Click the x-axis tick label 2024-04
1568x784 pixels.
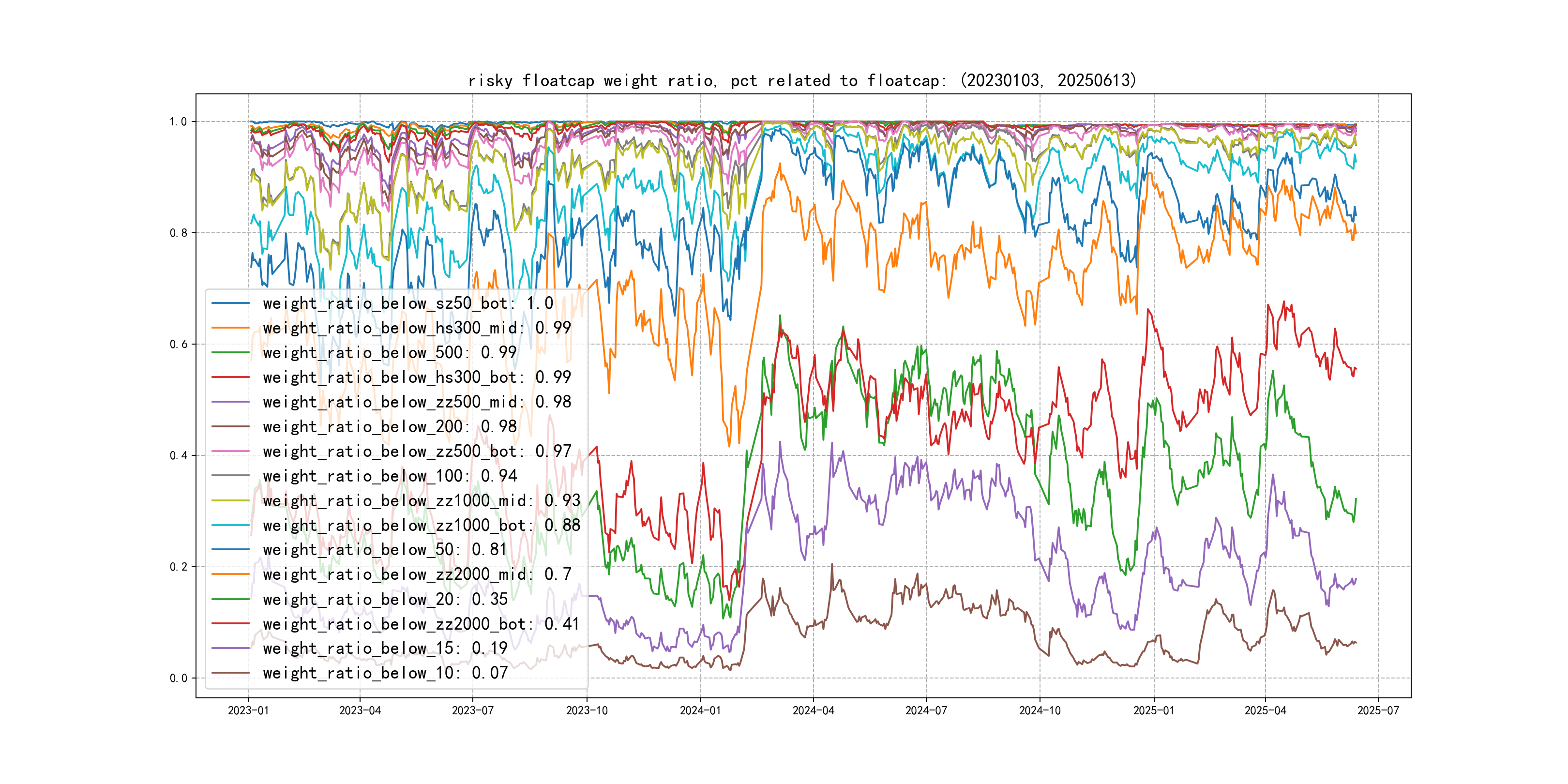(x=813, y=710)
